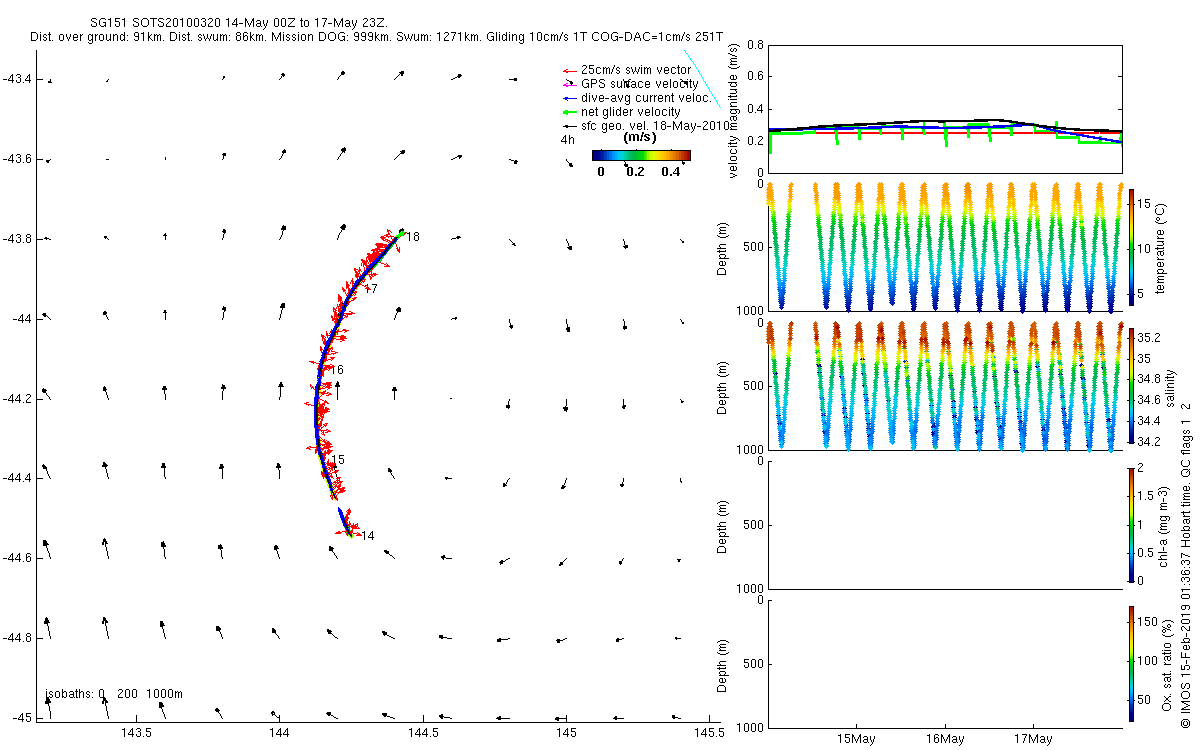Viewport: 1200px width, 750px height.
Task: Click the temperature colorbar
Action: point(1131,246)
